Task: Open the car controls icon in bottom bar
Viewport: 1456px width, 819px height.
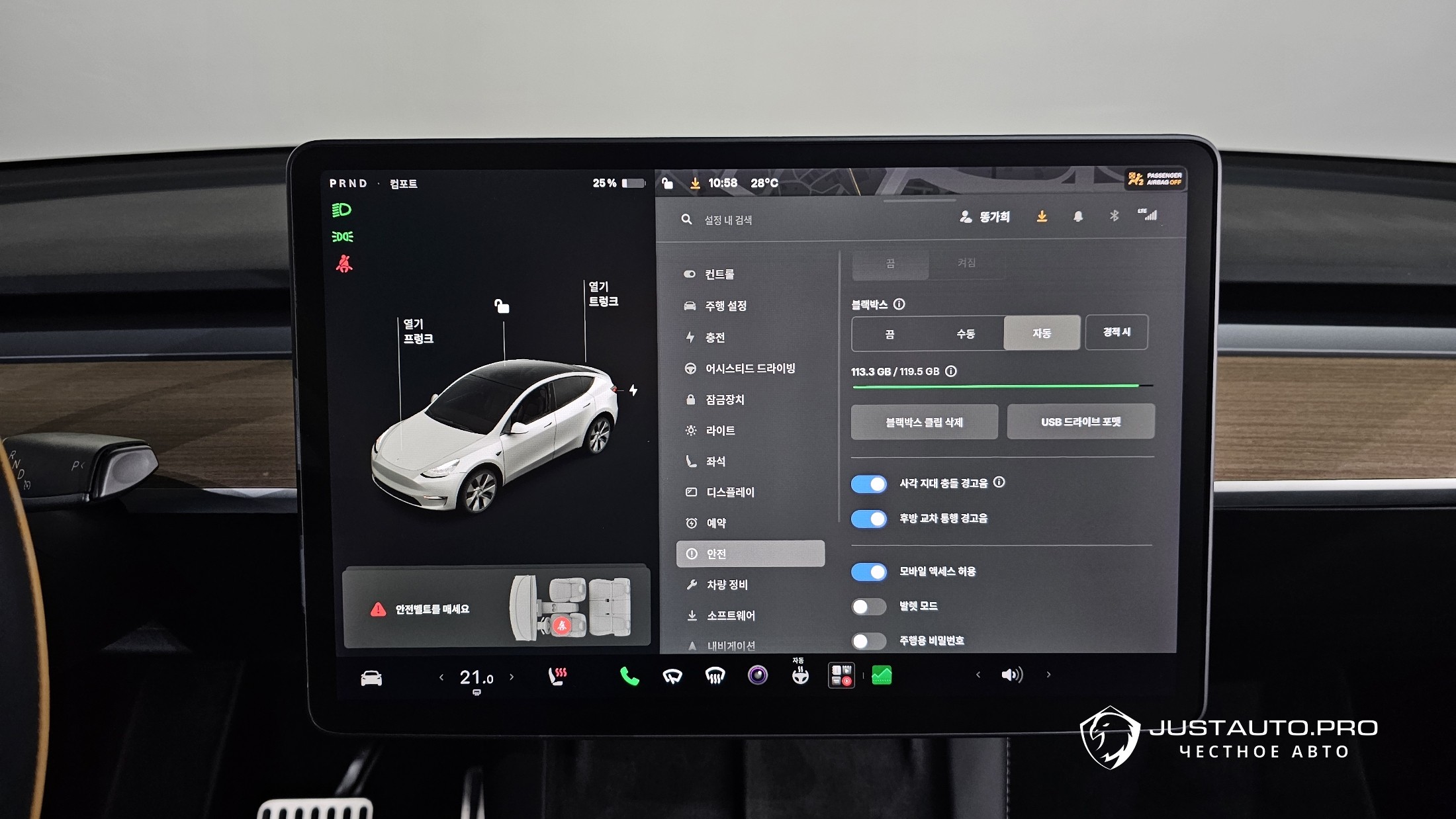Action: (371, 678)
